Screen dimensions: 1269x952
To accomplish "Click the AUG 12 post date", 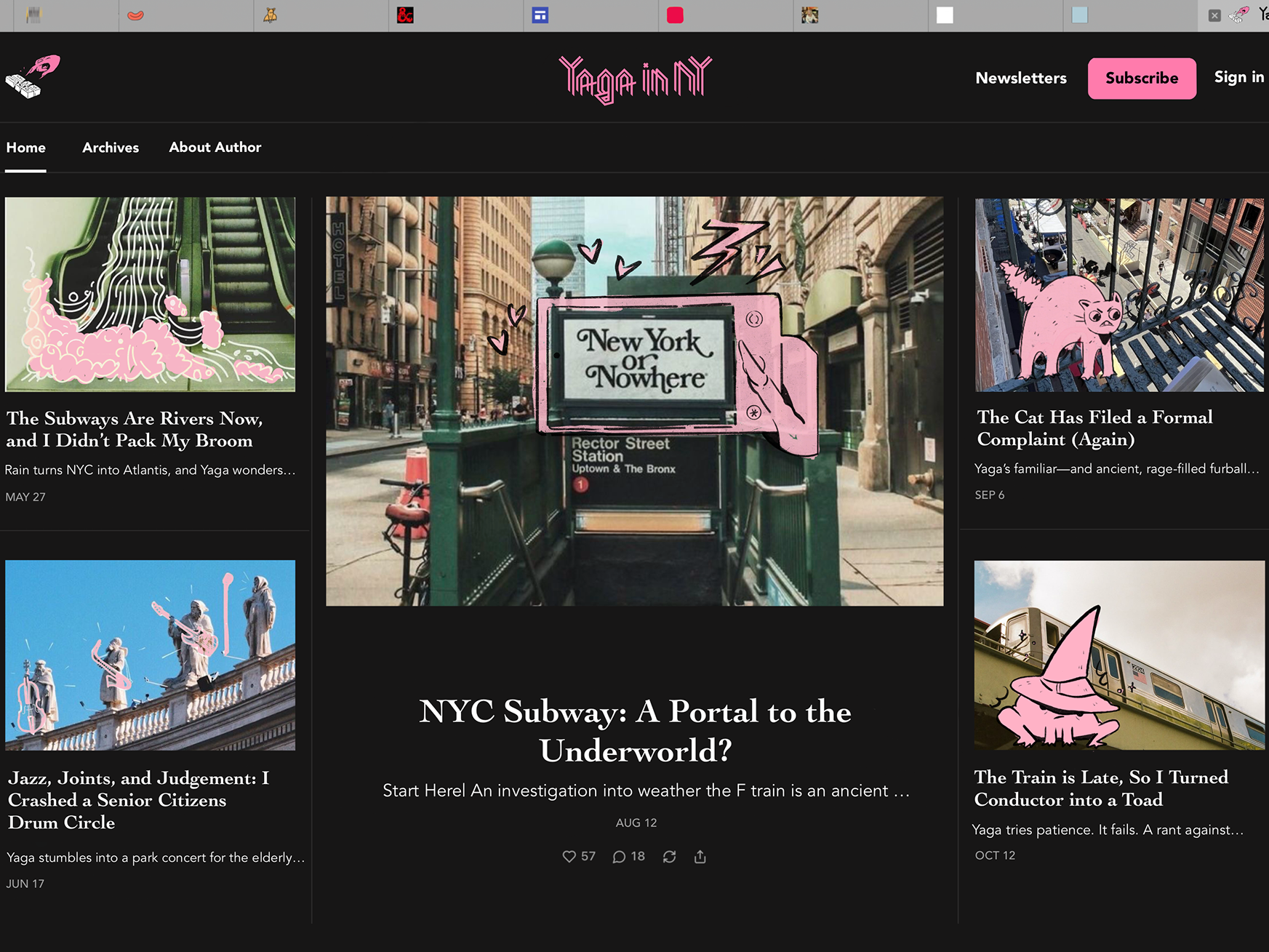I will [x=636, y=823].
